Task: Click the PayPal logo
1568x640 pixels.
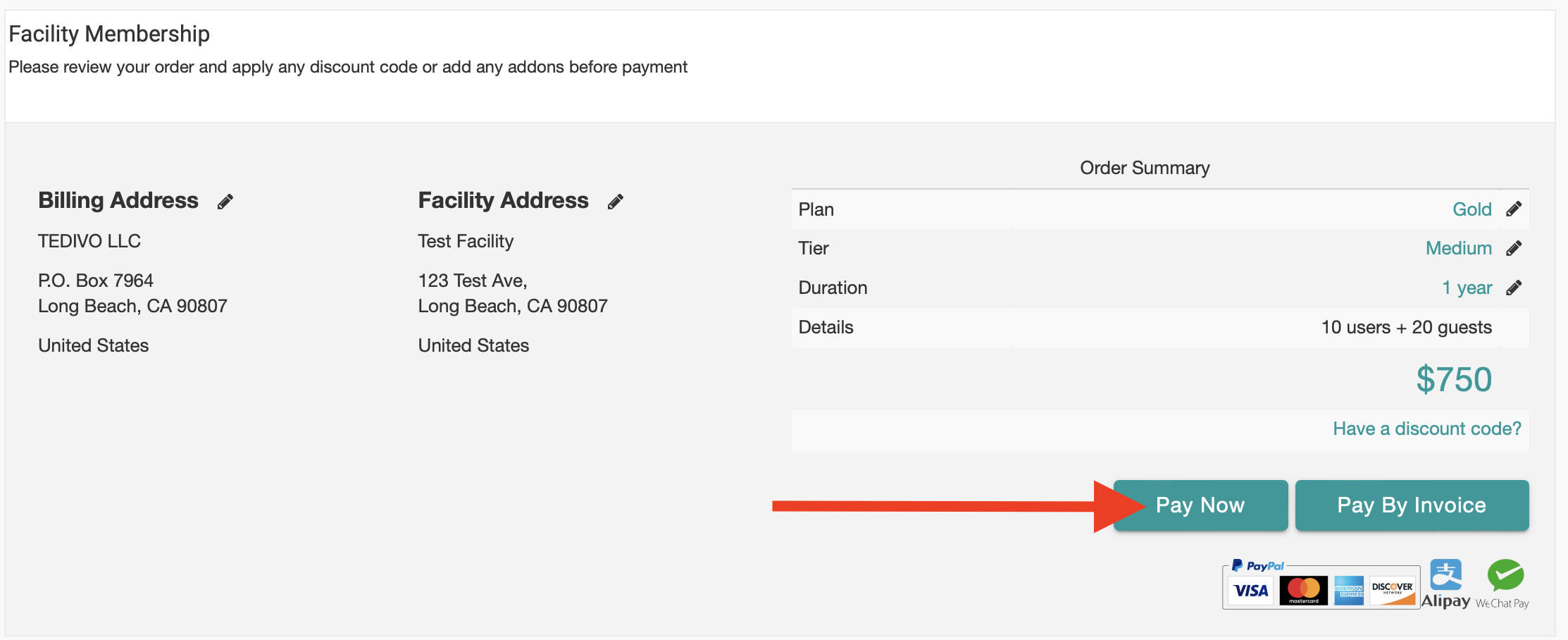Action: (x=1258, y=566)
